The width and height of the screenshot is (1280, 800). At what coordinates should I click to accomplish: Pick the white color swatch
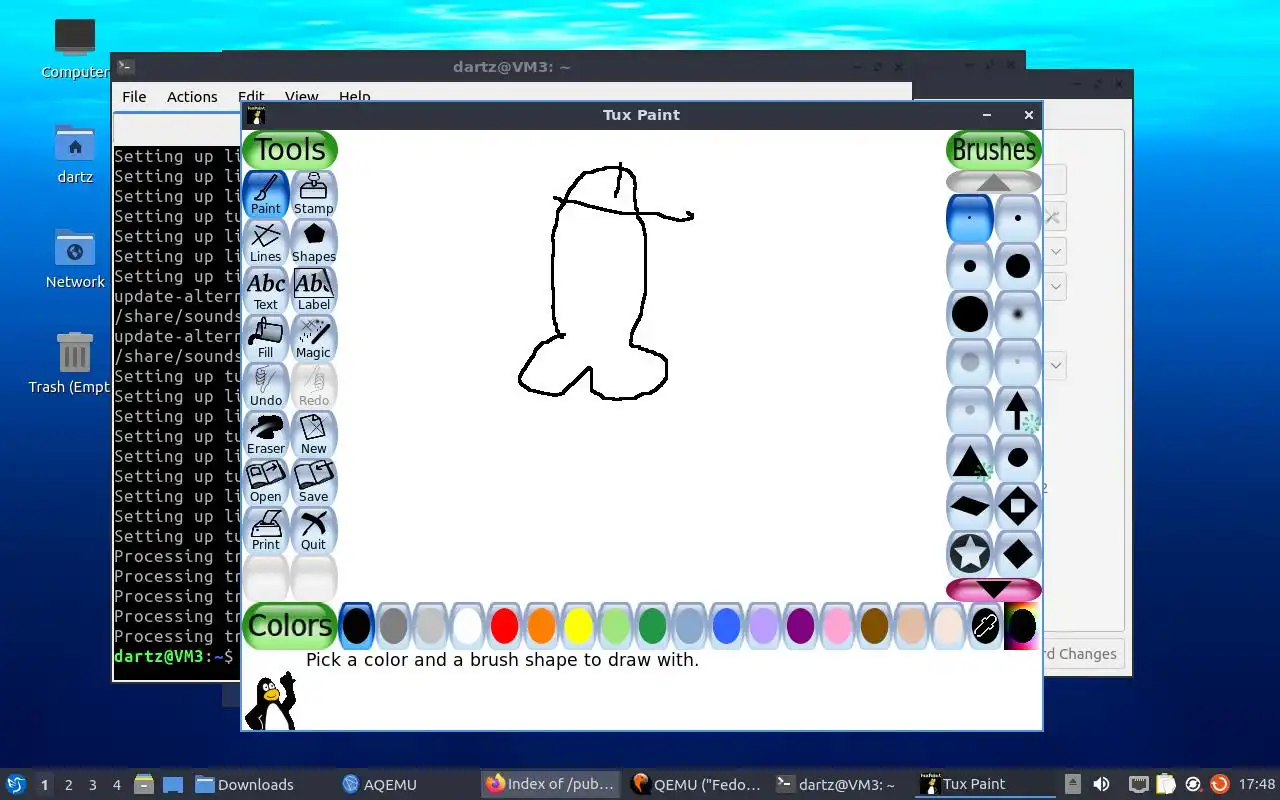click(467, 626)
